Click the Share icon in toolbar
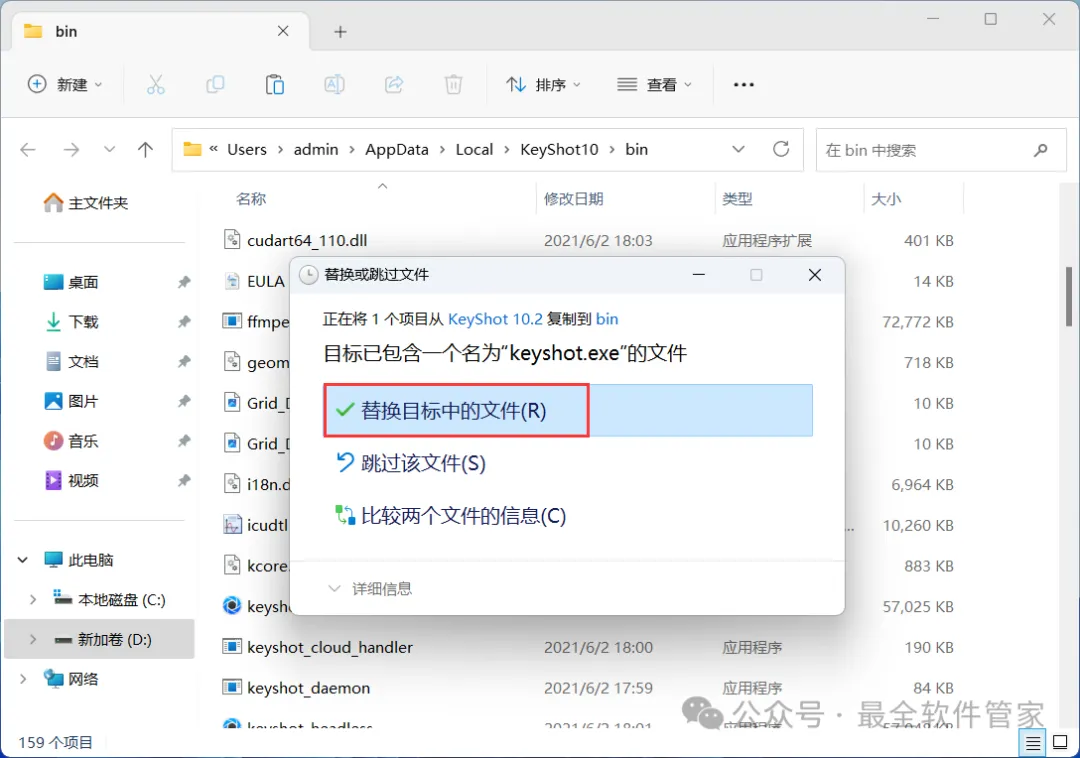Image resolution: width=1080 pixels, height=758 pixels. [394, 85]
